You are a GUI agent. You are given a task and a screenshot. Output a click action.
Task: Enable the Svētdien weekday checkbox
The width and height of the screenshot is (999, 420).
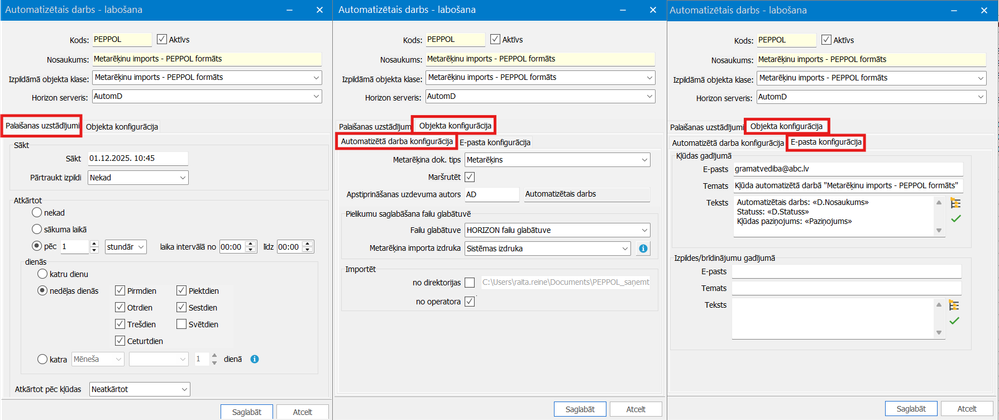[182, 324]
